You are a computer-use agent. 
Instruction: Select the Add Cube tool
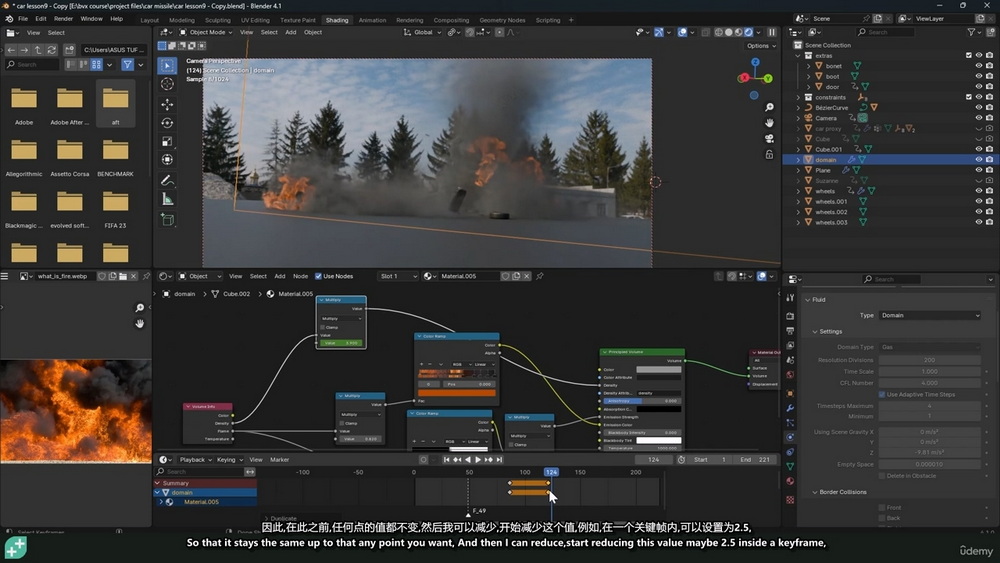[167, 221]
